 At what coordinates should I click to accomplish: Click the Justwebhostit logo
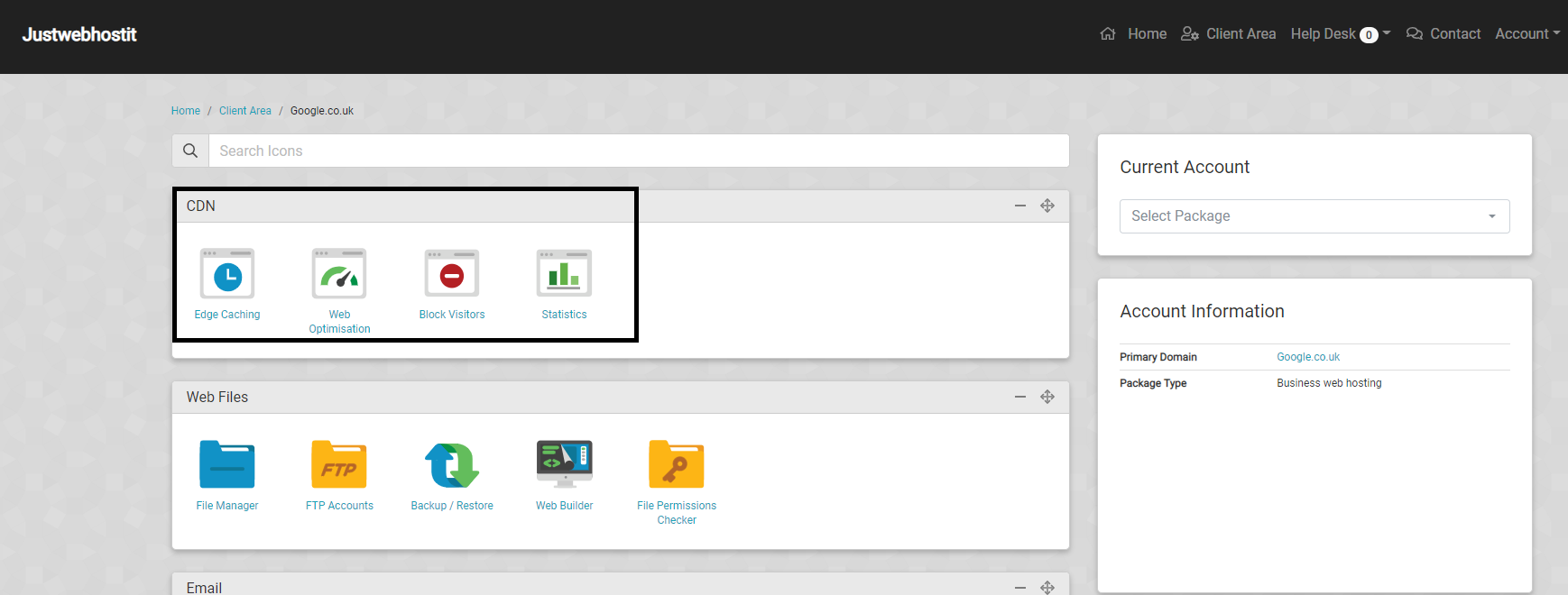coord(79,34)
